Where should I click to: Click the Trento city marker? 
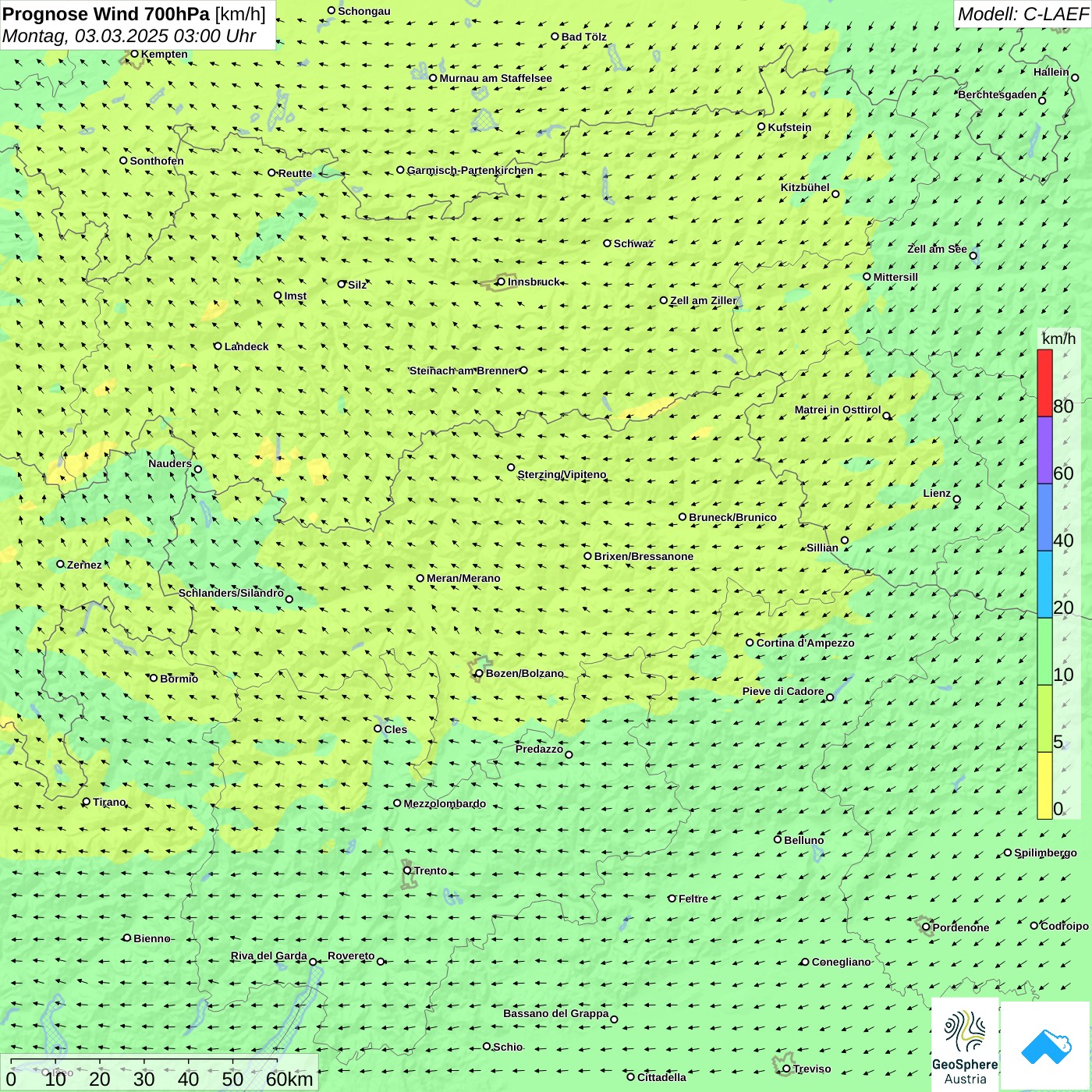(x=407, y=870)
